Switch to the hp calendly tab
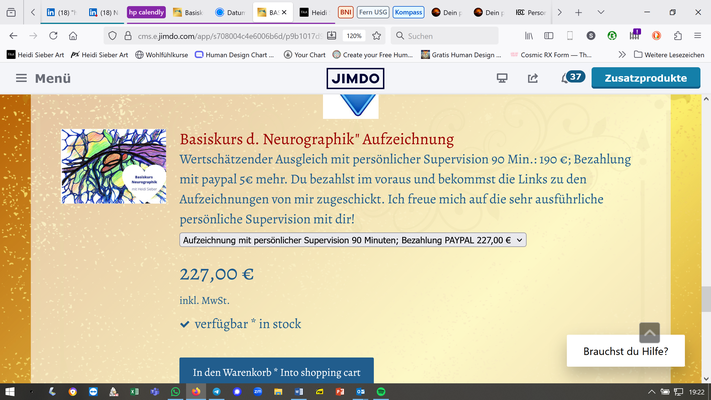This screenshot has height=400, width=711. click(146, 12)
